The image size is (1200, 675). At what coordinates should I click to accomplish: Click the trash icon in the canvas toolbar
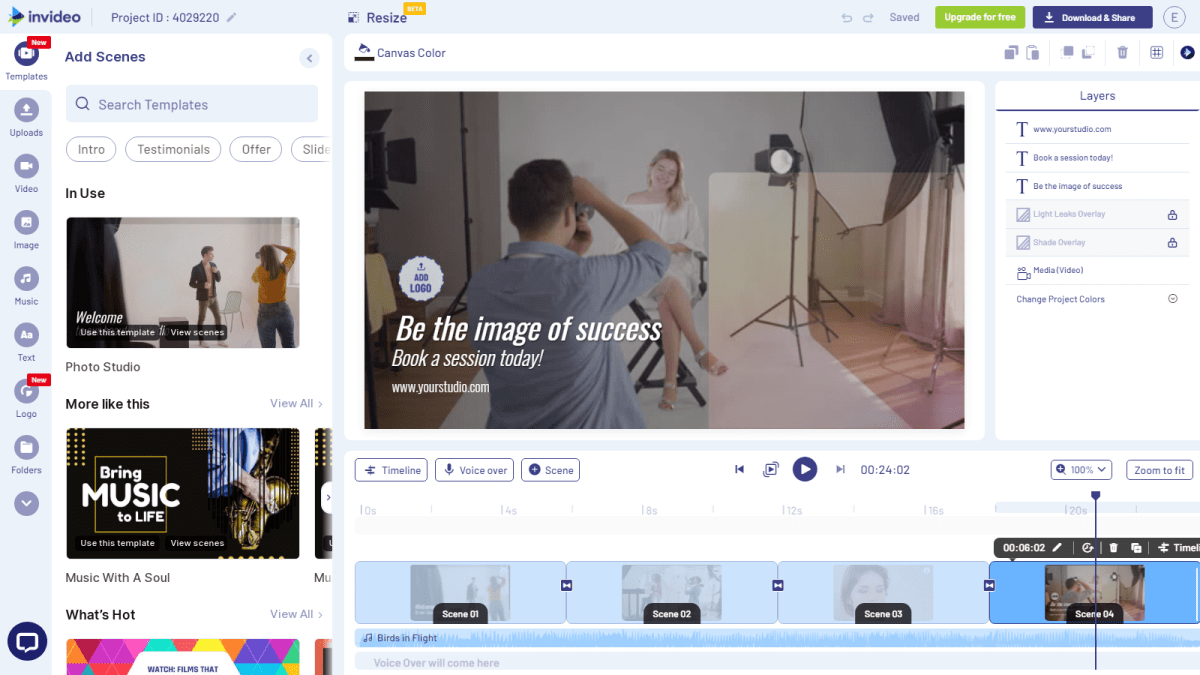point(1122,53)
